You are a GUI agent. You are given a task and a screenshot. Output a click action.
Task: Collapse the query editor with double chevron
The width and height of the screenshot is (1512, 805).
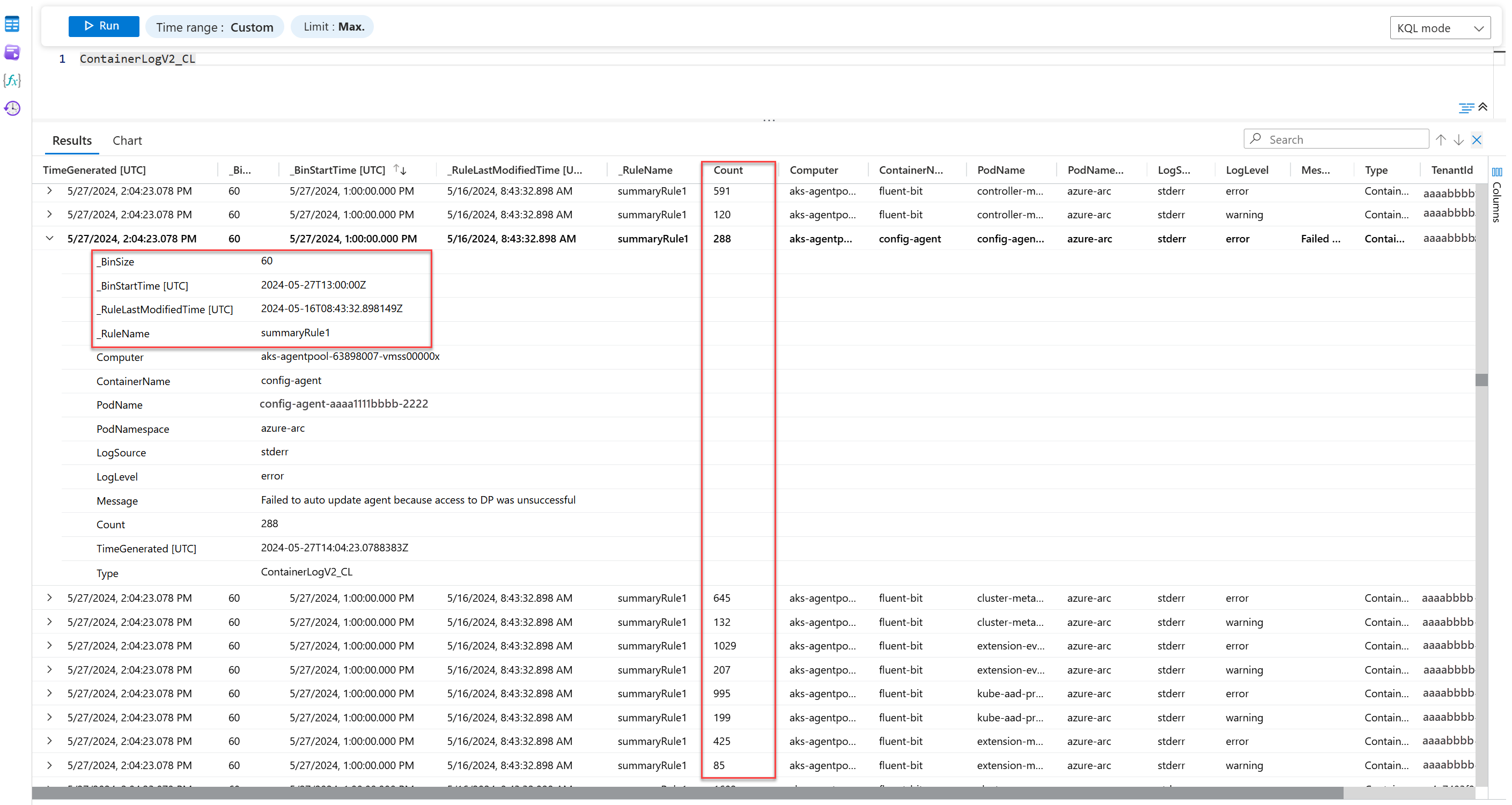(1483, 107)
